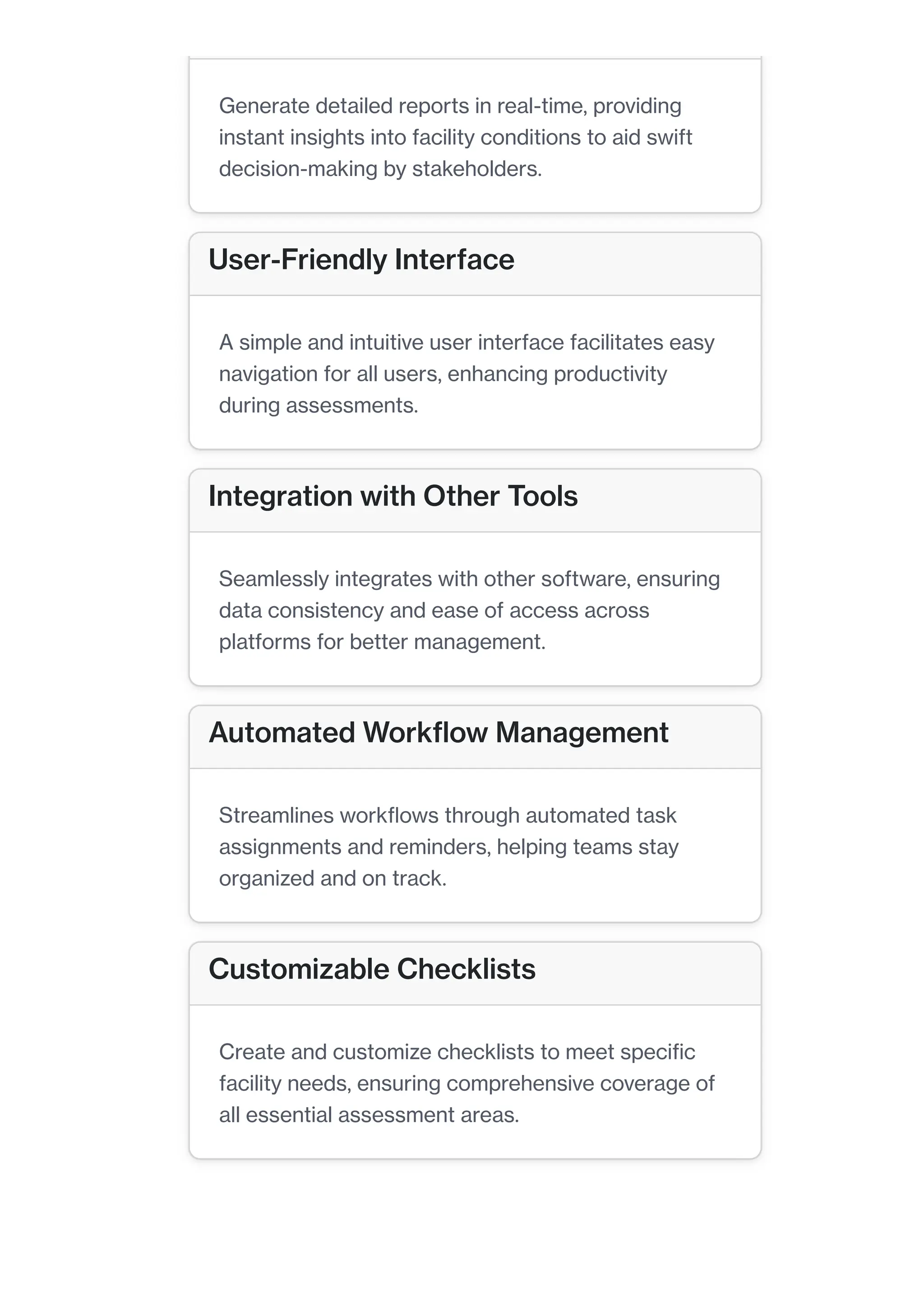Click the streamlines workflows description text
The image size is (924, 1308).
click(x=448, y=847)
